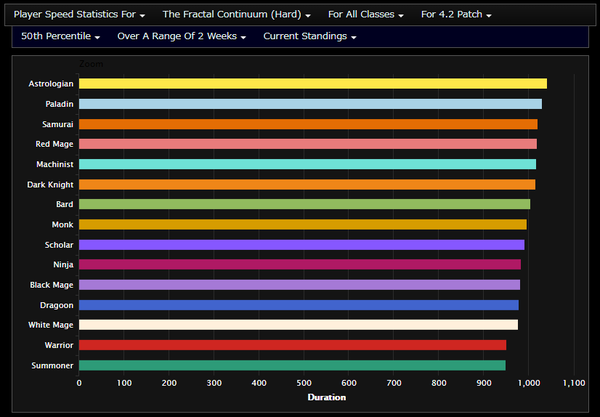The height and width of the screenshot is (417, 600).
Task: Click the pink Red Mage bar
Action: click(308, 144)
